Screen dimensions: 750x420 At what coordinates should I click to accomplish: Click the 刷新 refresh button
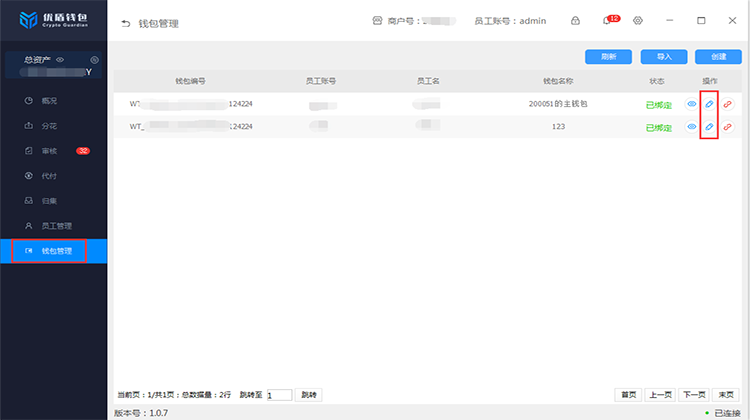(608, 57)
